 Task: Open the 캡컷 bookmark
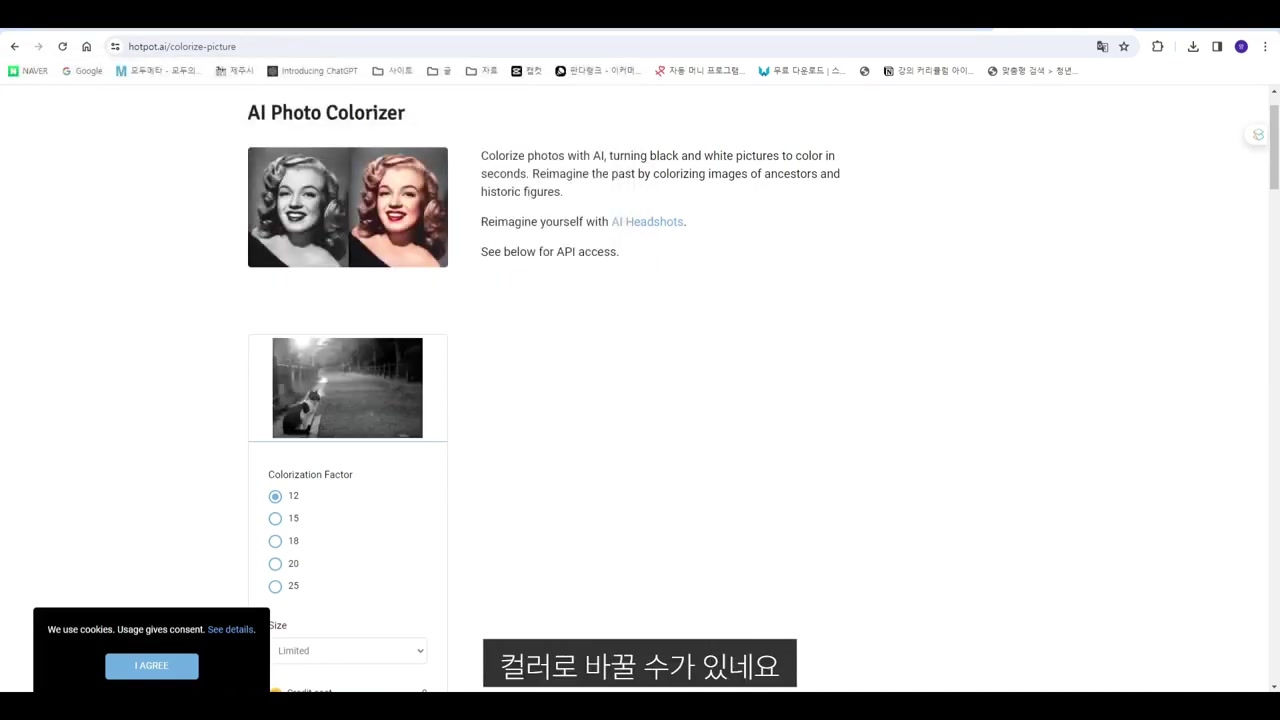point(526,71)
